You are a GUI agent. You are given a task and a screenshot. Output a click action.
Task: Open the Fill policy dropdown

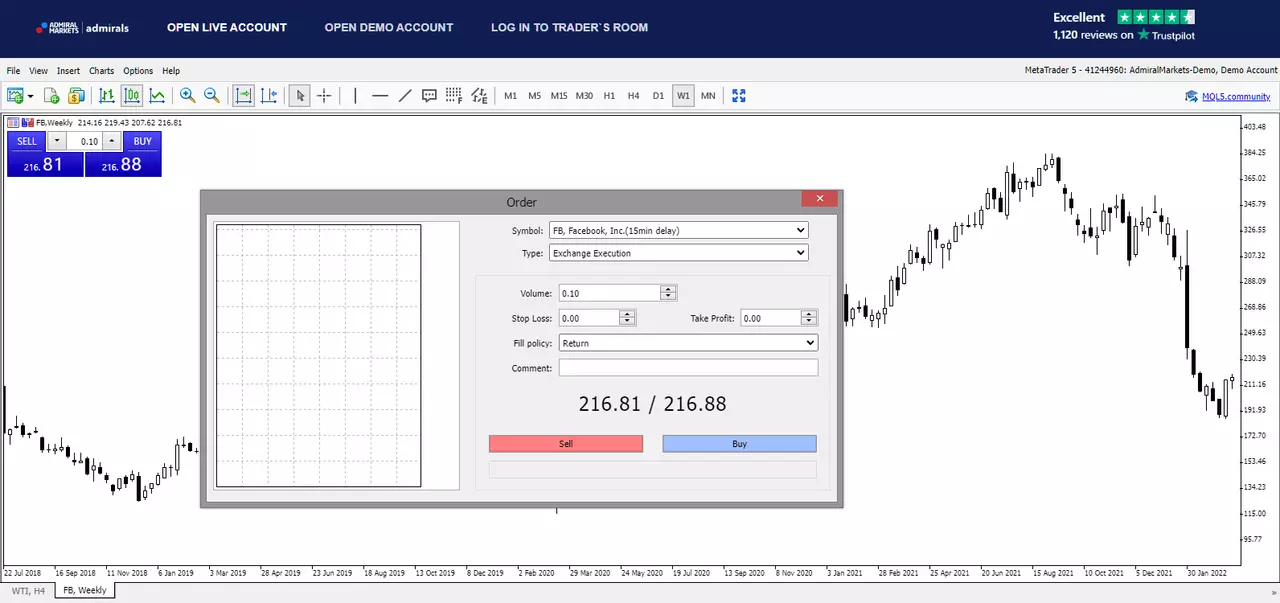point(688,343)
